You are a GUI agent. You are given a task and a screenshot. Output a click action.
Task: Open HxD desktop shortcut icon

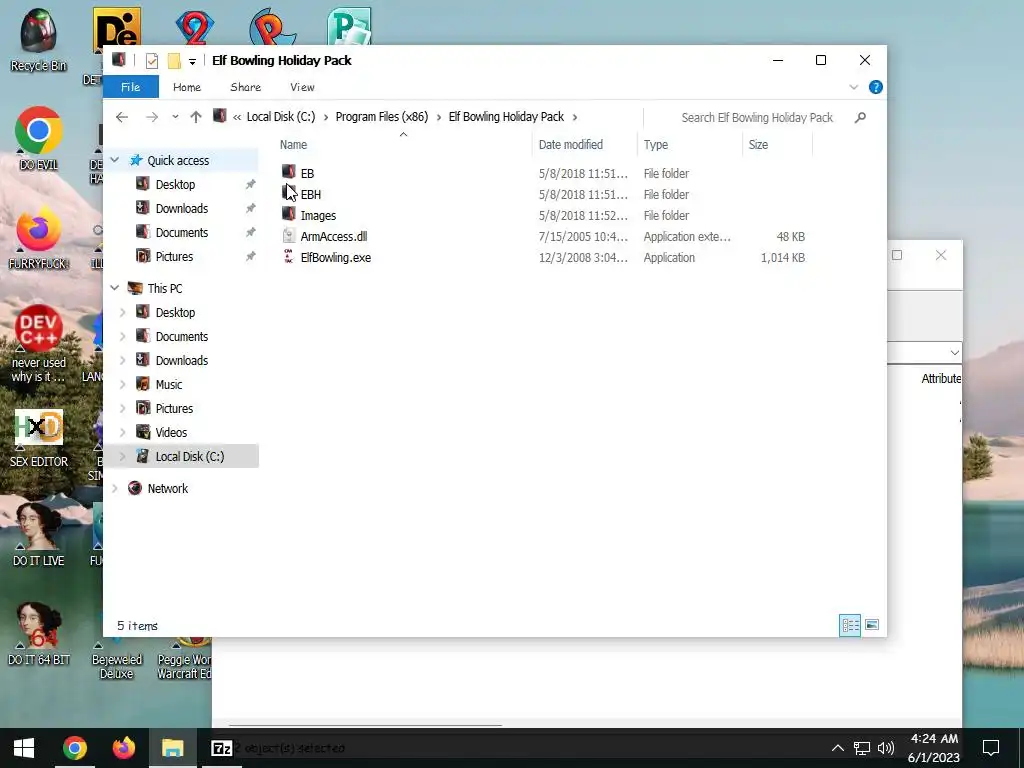(x=39, y=438)
